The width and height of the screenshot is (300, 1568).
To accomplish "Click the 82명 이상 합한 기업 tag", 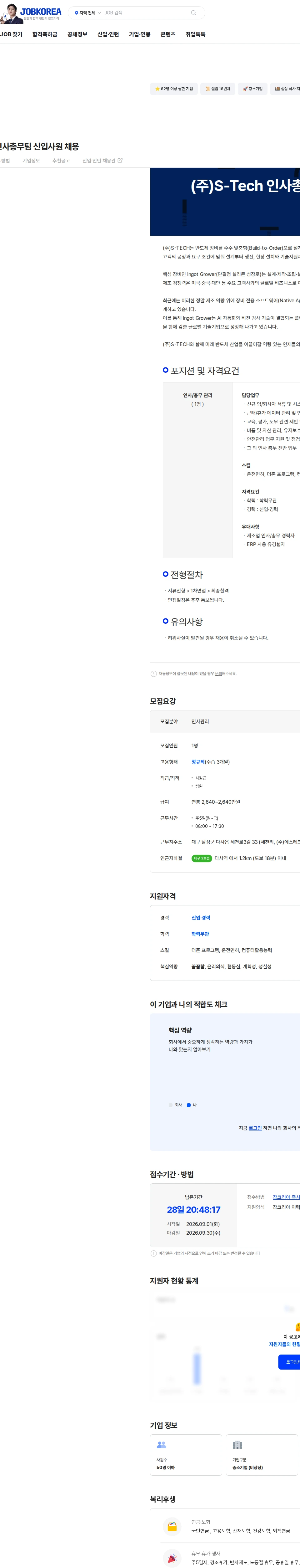I will [x=174, y=89].
